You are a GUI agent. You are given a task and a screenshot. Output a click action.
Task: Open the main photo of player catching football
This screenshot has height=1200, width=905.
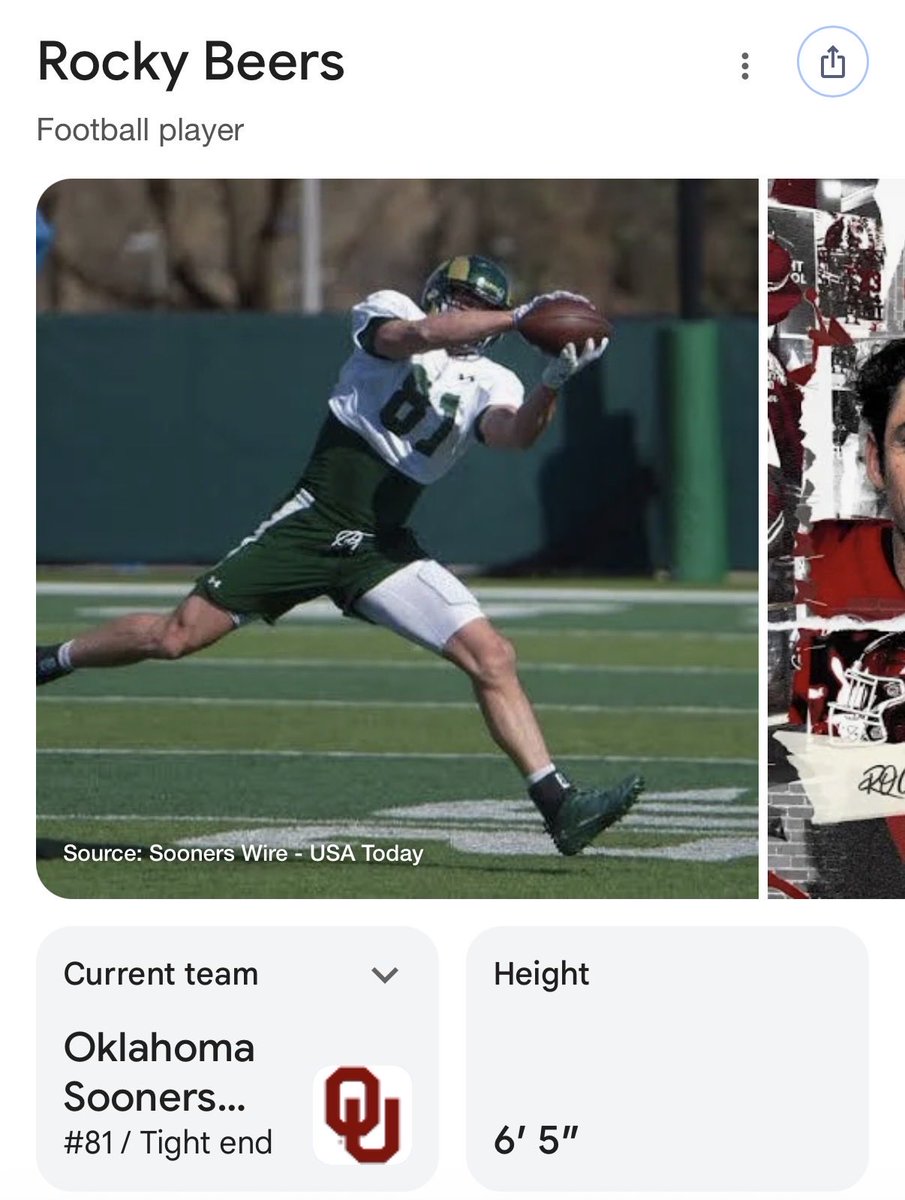397,538
